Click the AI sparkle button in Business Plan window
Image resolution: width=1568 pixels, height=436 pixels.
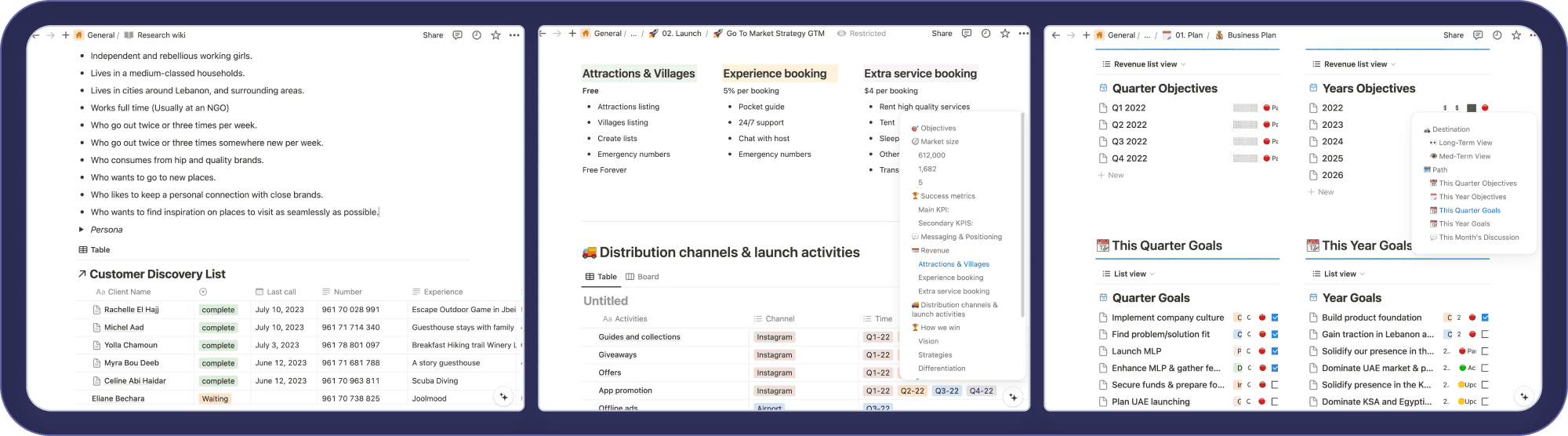click(1524, 397)
